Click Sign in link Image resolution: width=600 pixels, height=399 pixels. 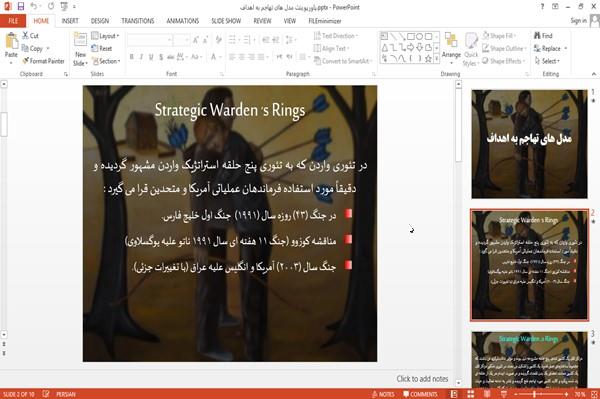point(578,21)
